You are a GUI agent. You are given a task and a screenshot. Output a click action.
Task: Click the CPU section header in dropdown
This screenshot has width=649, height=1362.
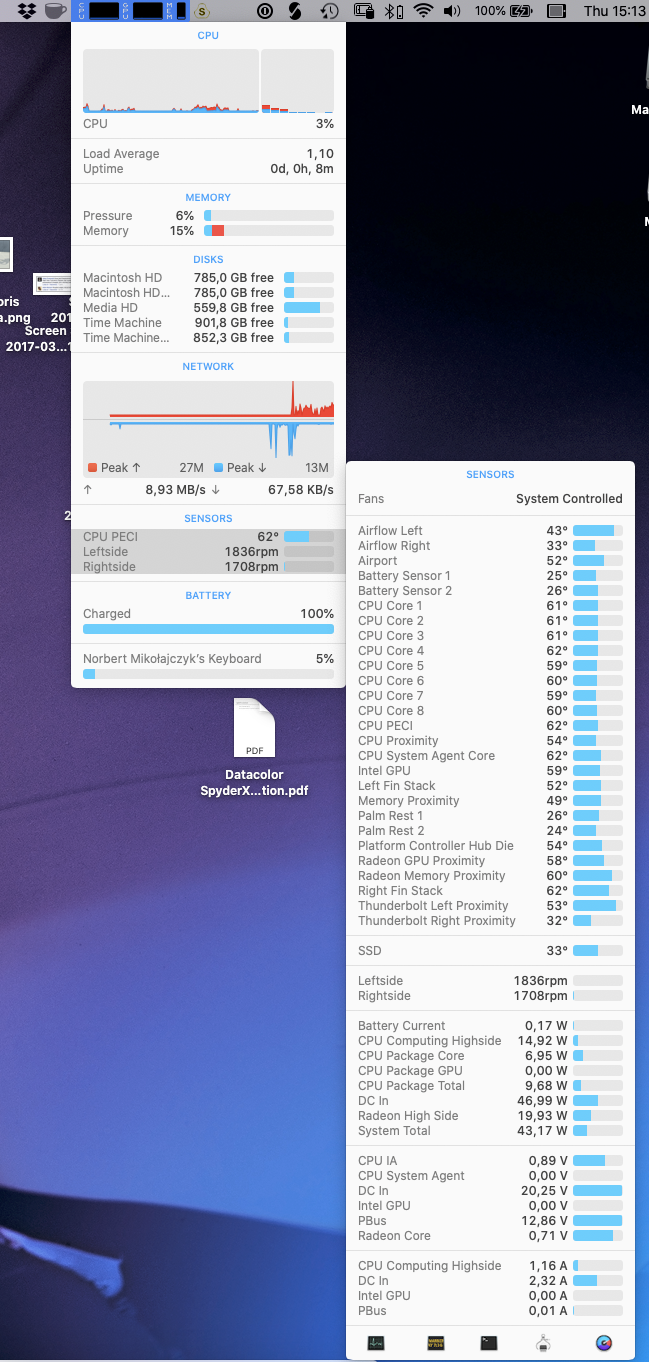pos(208,35)
